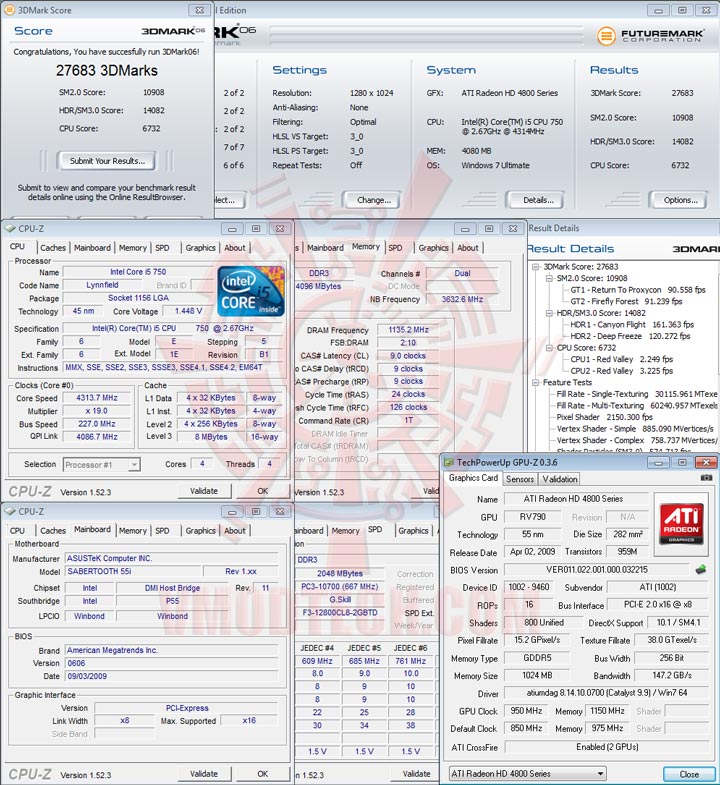The image size is (720, 785).
Task: Click the GPU Clock 950 MHz value
Action: coord(526,711)
